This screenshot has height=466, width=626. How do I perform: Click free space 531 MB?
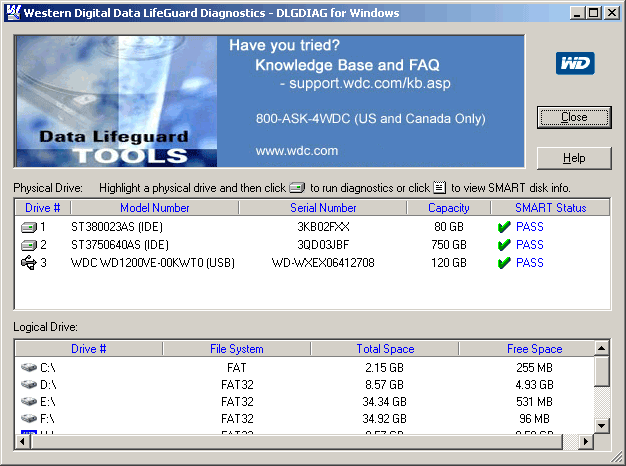pyautogui.click(x=535, y=401)
